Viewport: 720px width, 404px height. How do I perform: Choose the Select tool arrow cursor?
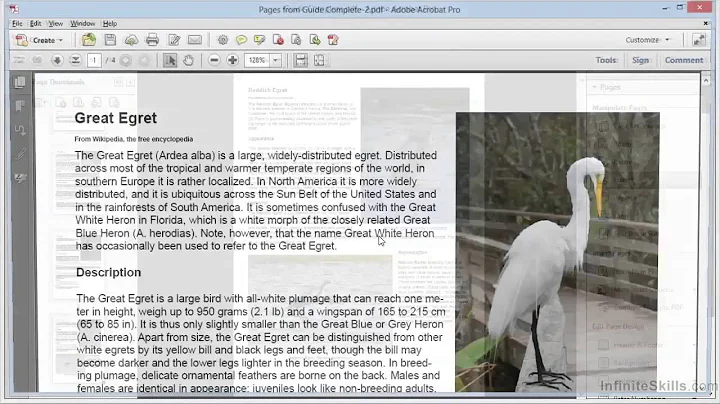[170, 60]
